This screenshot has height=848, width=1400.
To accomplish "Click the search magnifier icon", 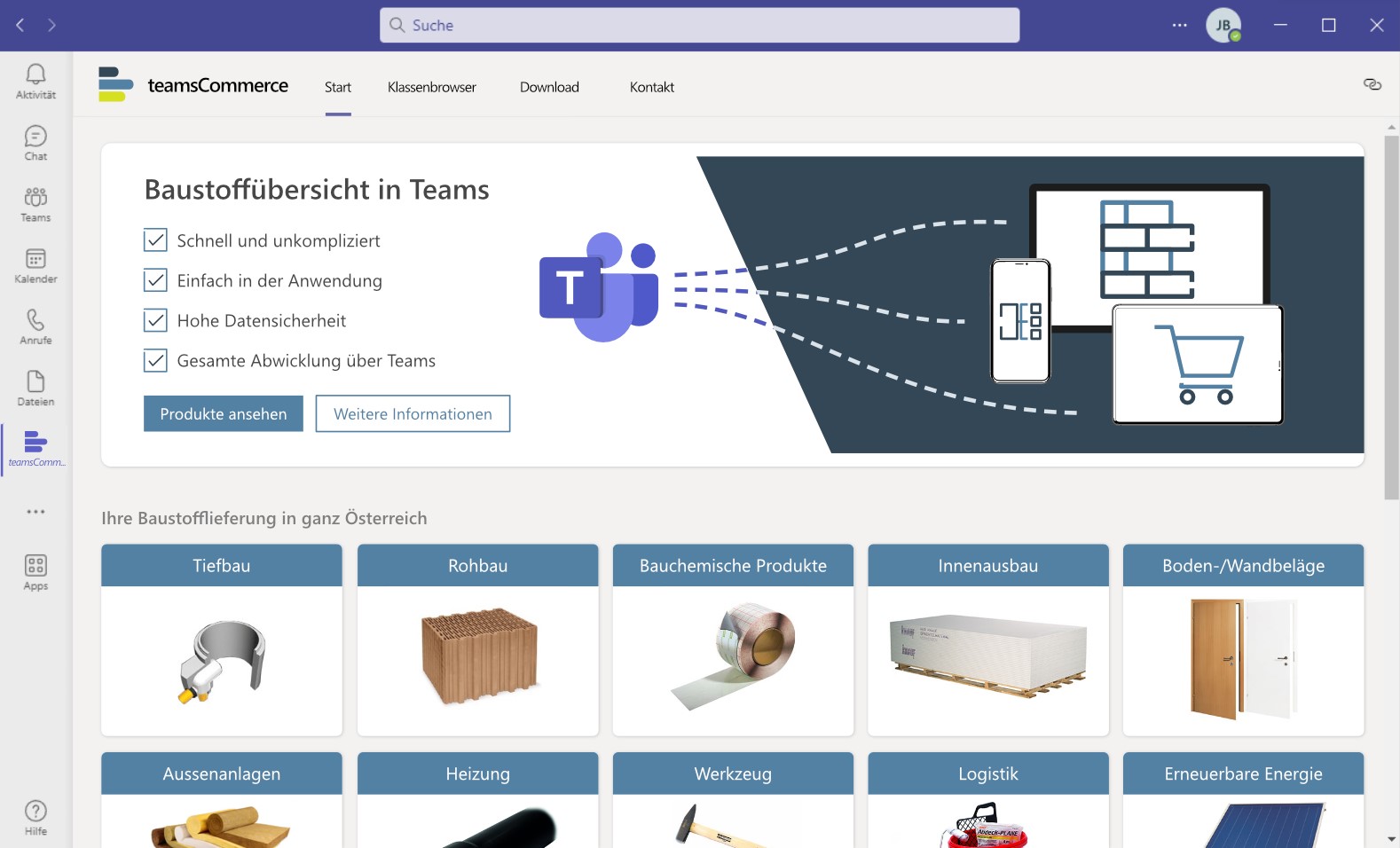I will click(397, 25).
